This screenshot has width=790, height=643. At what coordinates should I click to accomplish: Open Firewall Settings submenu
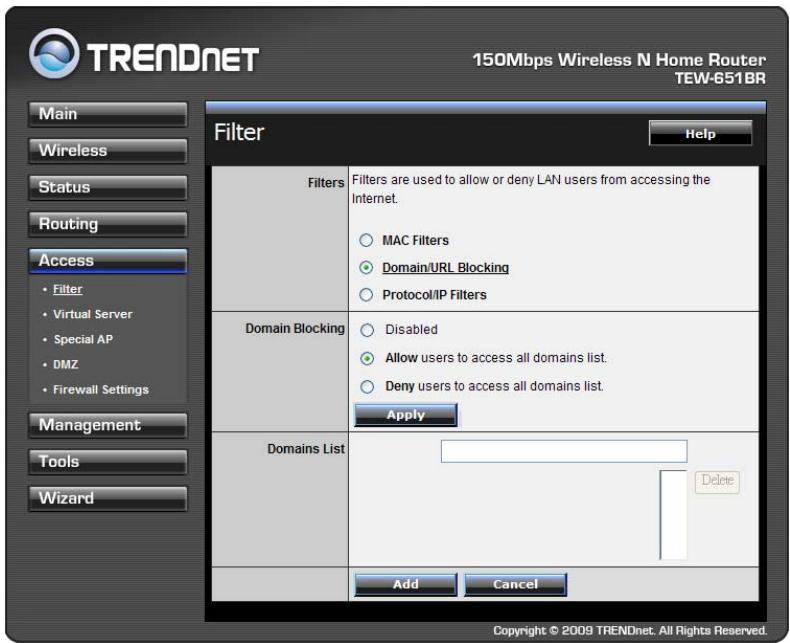pos(101,390)
